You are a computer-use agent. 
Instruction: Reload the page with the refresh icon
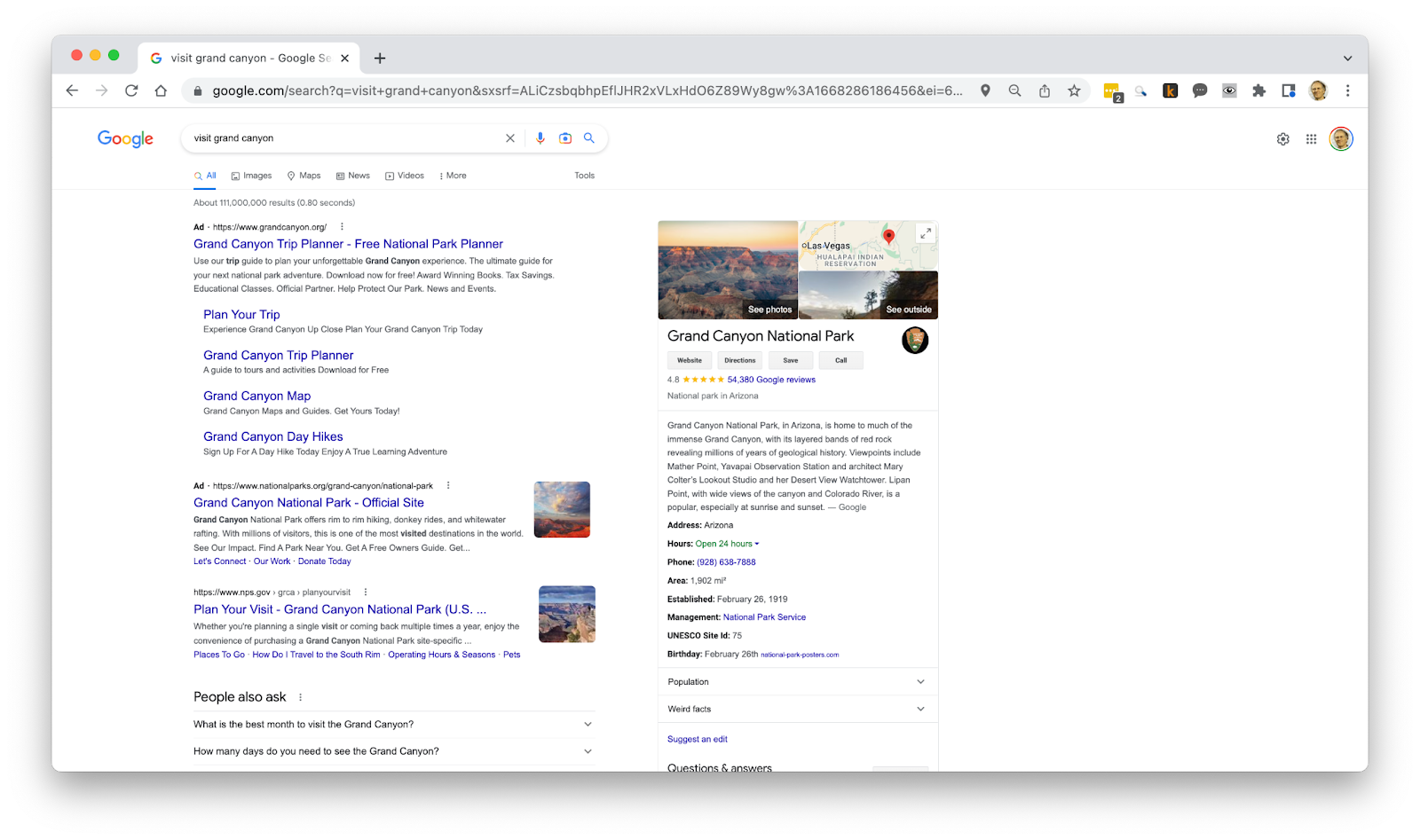(x=131, y=90)
